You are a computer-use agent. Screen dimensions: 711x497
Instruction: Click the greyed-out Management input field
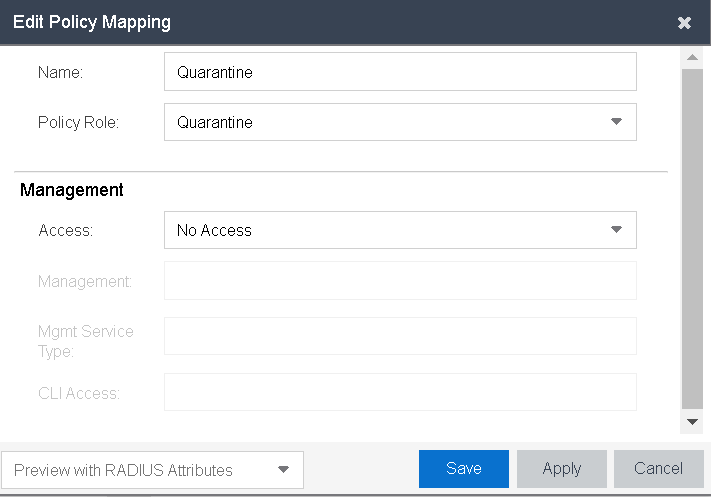pyautogui.click(x=400, y=281)
